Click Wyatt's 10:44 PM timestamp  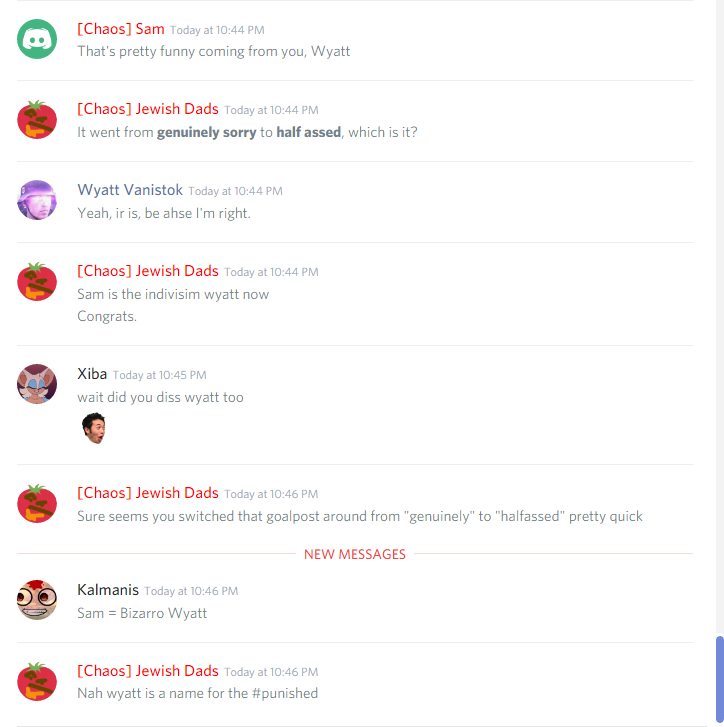point(235,191)
